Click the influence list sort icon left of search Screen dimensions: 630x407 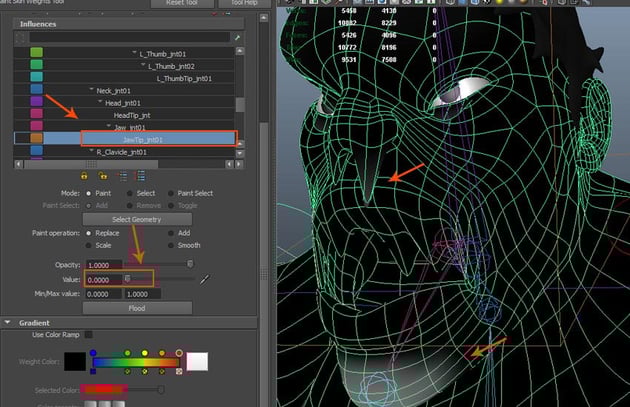[22, 36]
